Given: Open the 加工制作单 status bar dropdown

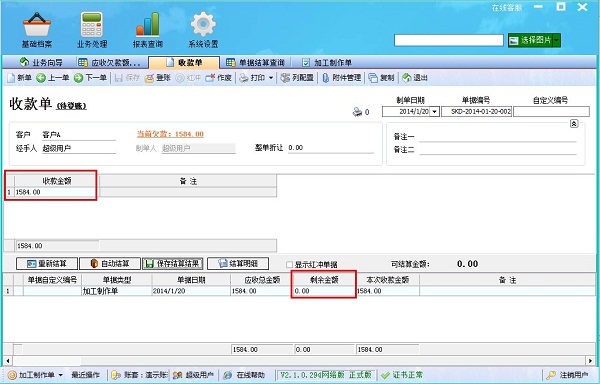Looking at the screenshot, I should point(60,375).
